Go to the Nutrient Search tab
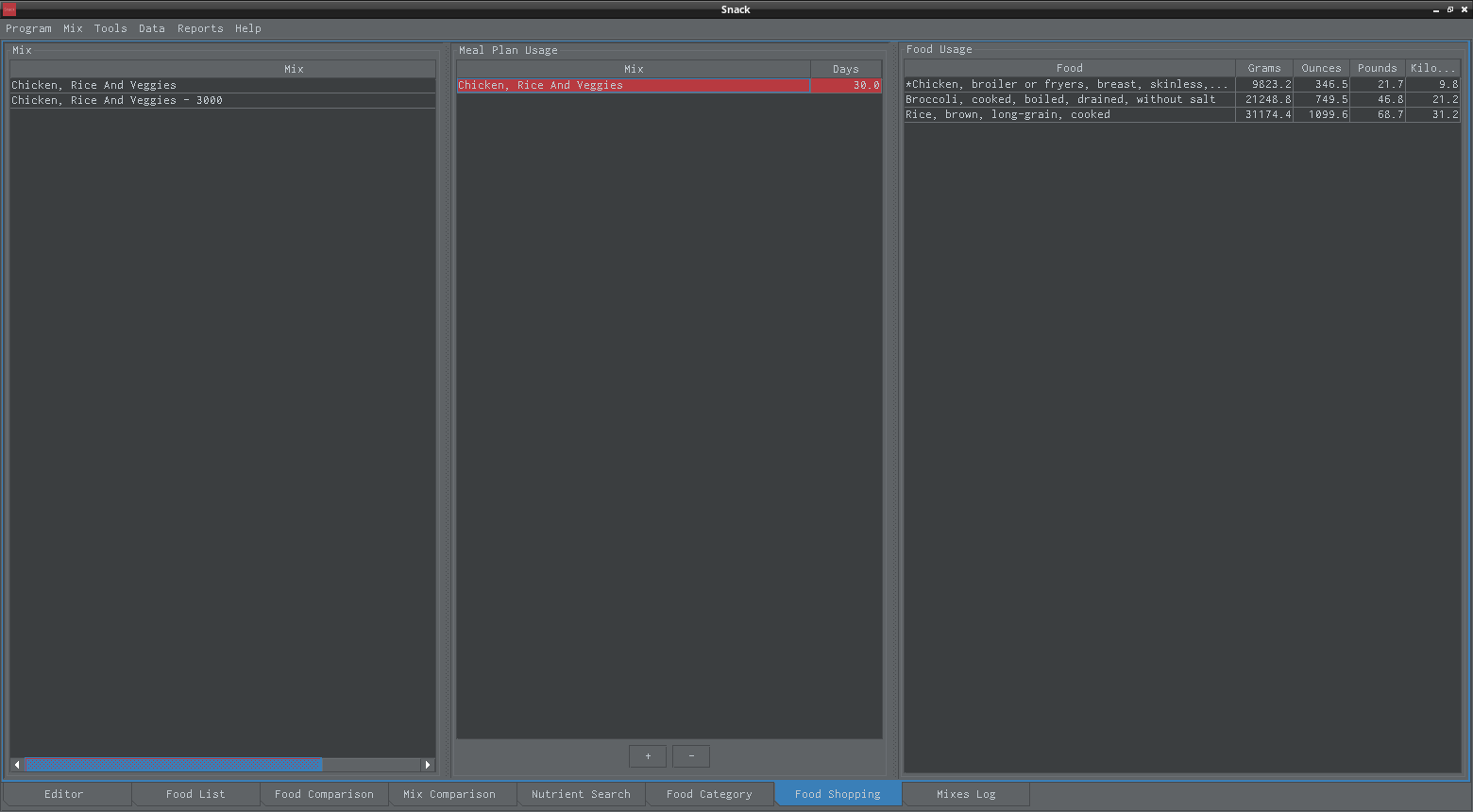1473x812 pixels. pos(581,794)
